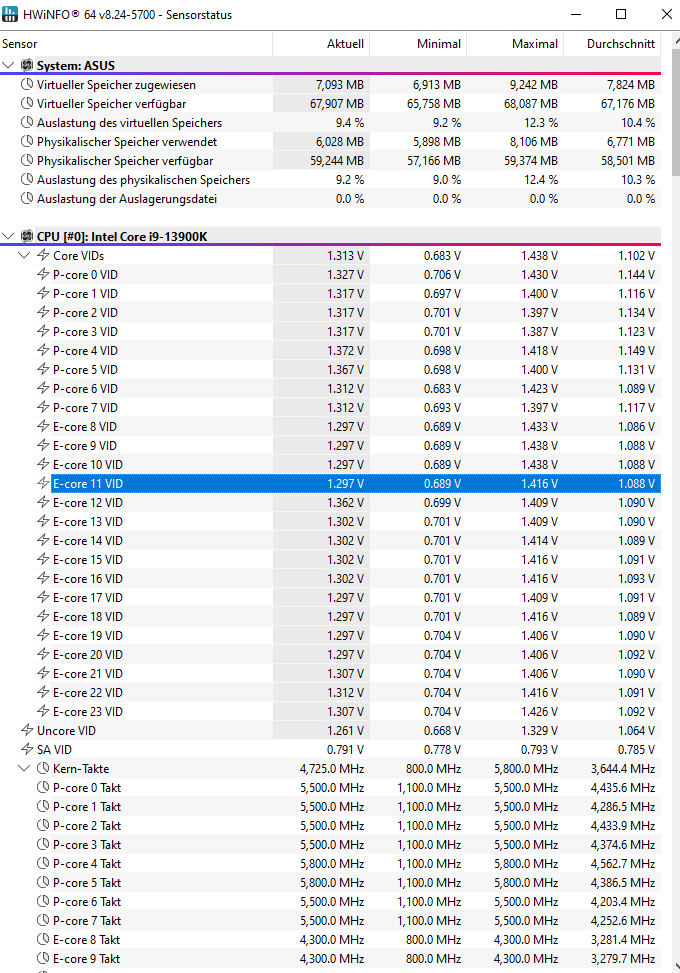Click the clock icon of P-core 5 Takt
Image resolution: width=680 pixels, height=973 pixels.
(43, 882)
